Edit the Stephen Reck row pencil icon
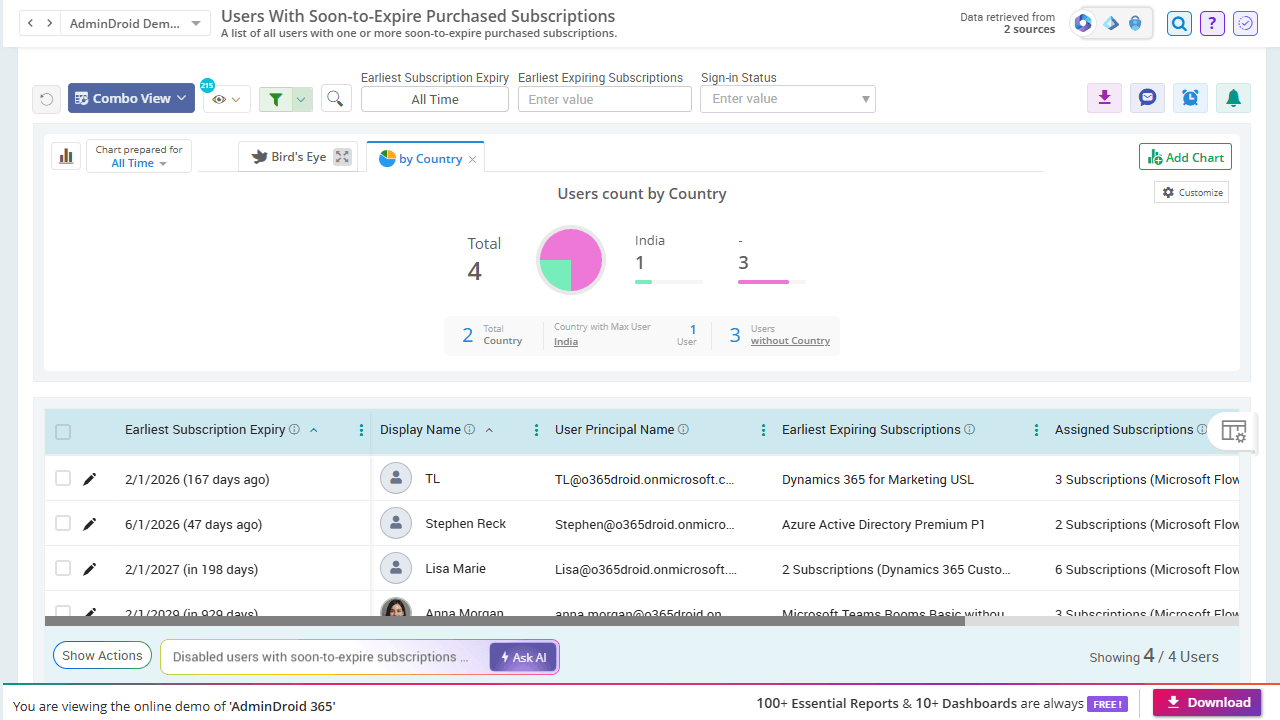The image size is (1280, 720). point(89,524)
